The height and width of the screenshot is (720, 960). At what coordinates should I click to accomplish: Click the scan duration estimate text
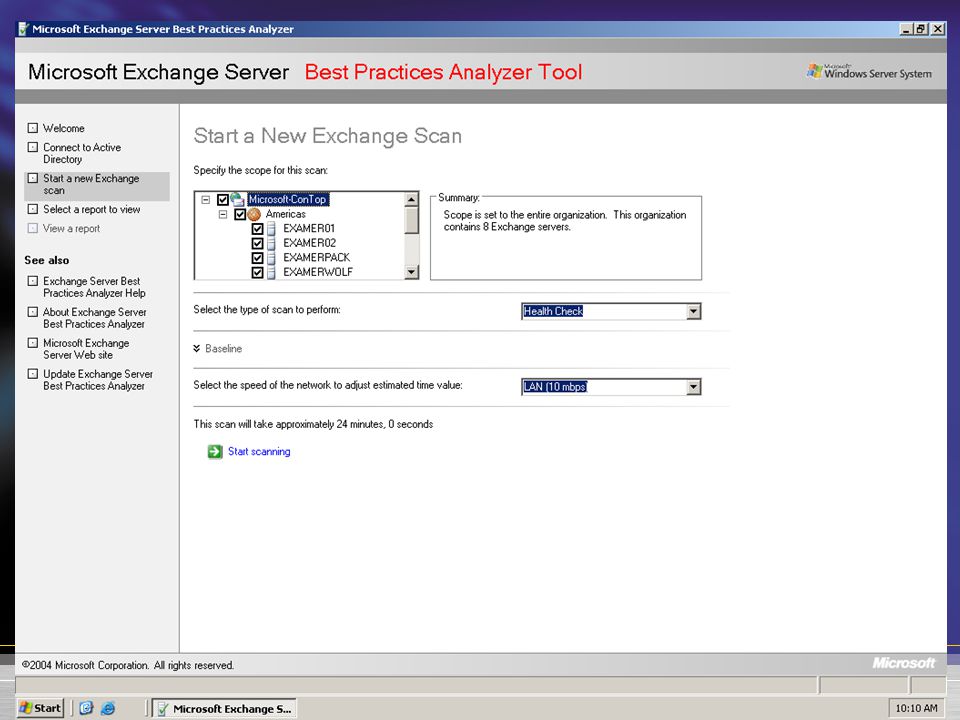click(313, 424)
